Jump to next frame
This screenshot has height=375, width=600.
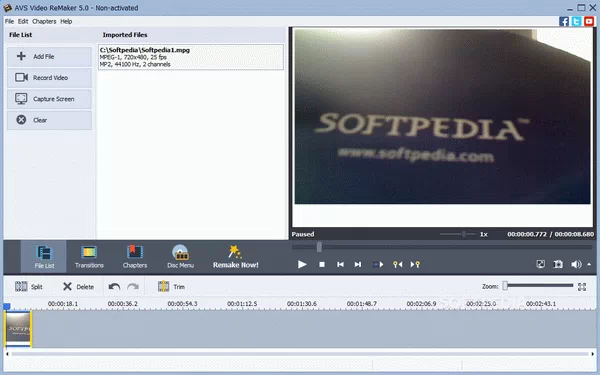(358, 264)
